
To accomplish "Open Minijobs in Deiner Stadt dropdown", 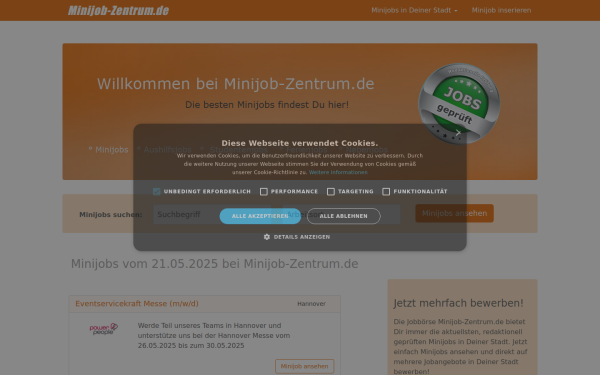I will pyautogui.click(x=414, y=10).
